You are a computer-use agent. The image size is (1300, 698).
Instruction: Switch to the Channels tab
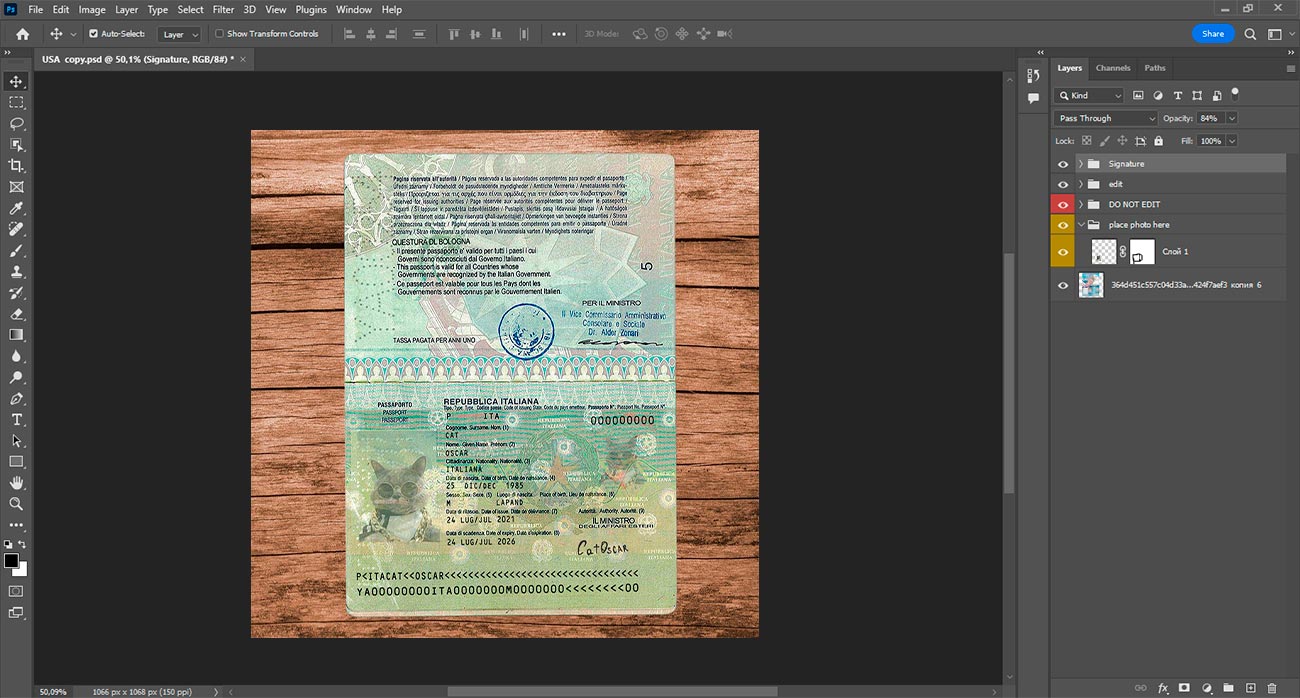click(x=1112, y=68)
